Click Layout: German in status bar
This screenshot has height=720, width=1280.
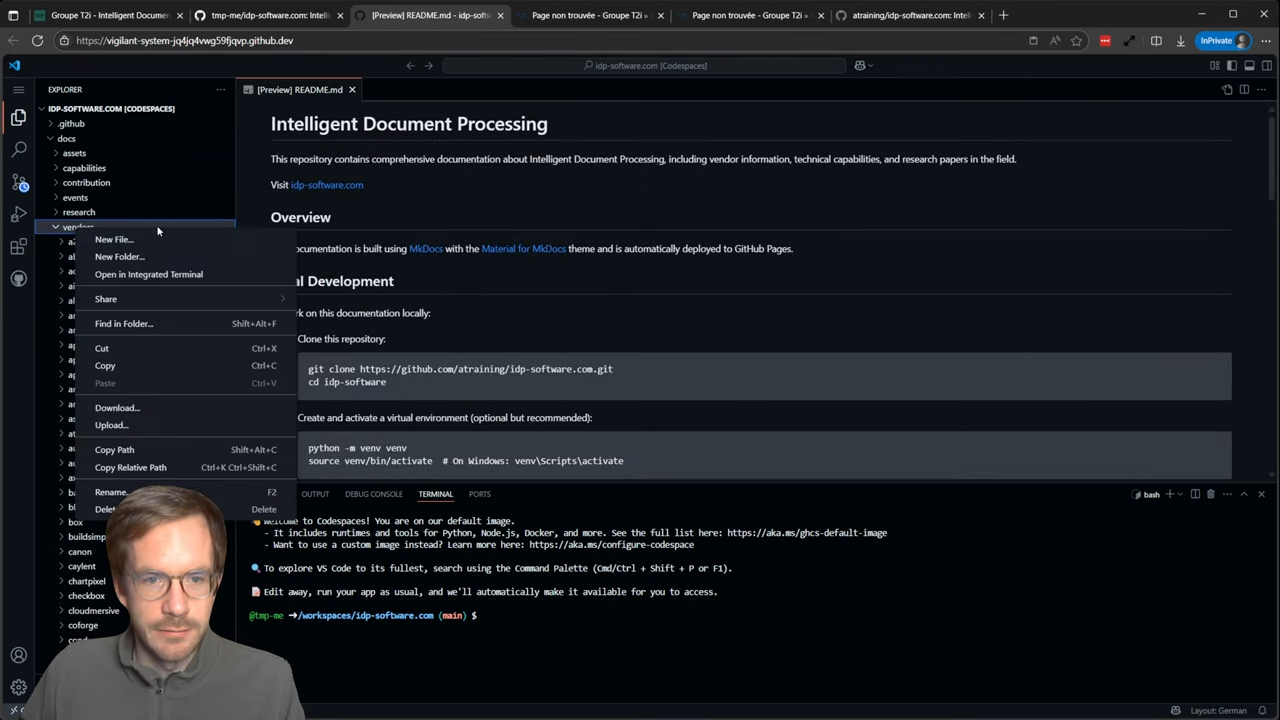[x=1219, y=711]
